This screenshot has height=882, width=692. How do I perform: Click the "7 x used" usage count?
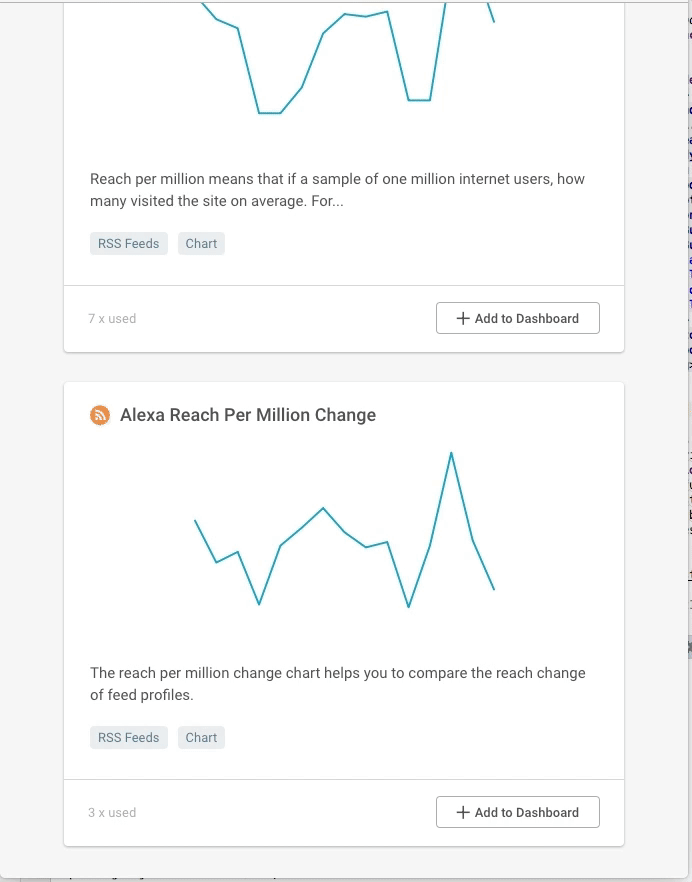(112, 319)
